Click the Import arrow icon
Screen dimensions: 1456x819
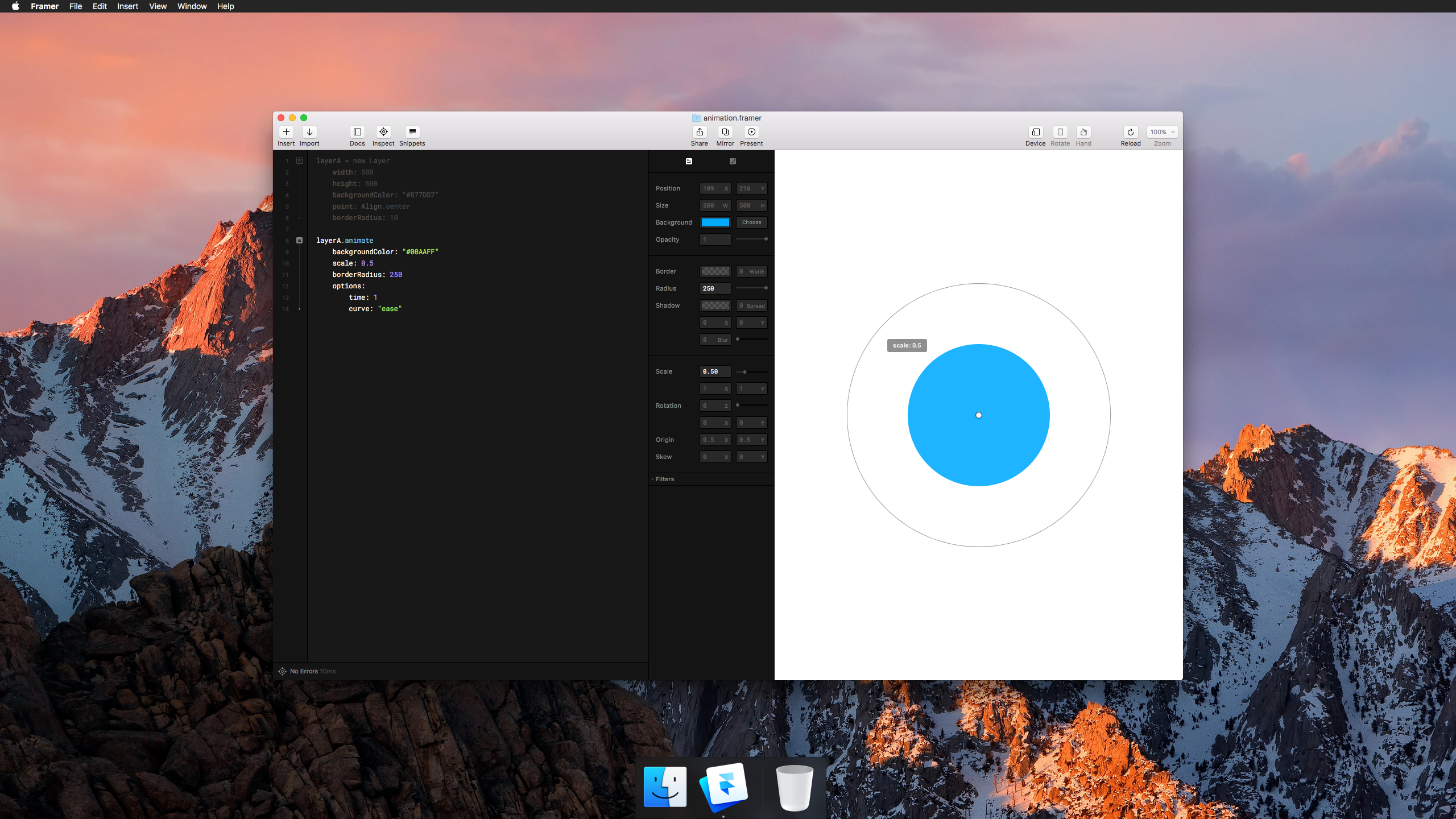[x=309, y=132]
